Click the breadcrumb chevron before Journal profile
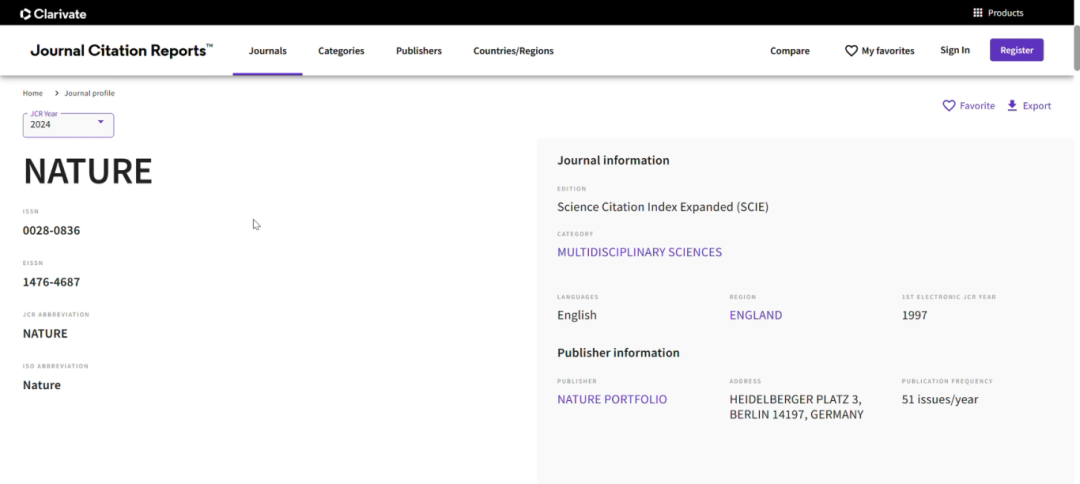Screen dimensions: 1080x484 [x=56, y=93]
